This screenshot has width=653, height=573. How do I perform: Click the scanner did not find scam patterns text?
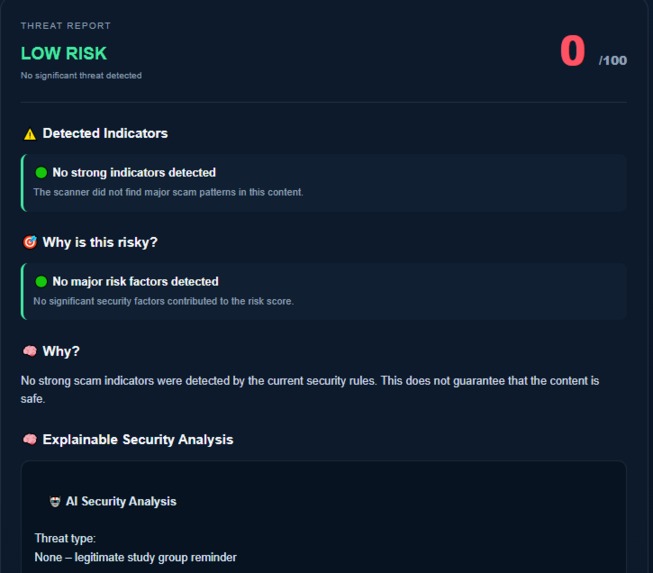(x=168, y=192)
